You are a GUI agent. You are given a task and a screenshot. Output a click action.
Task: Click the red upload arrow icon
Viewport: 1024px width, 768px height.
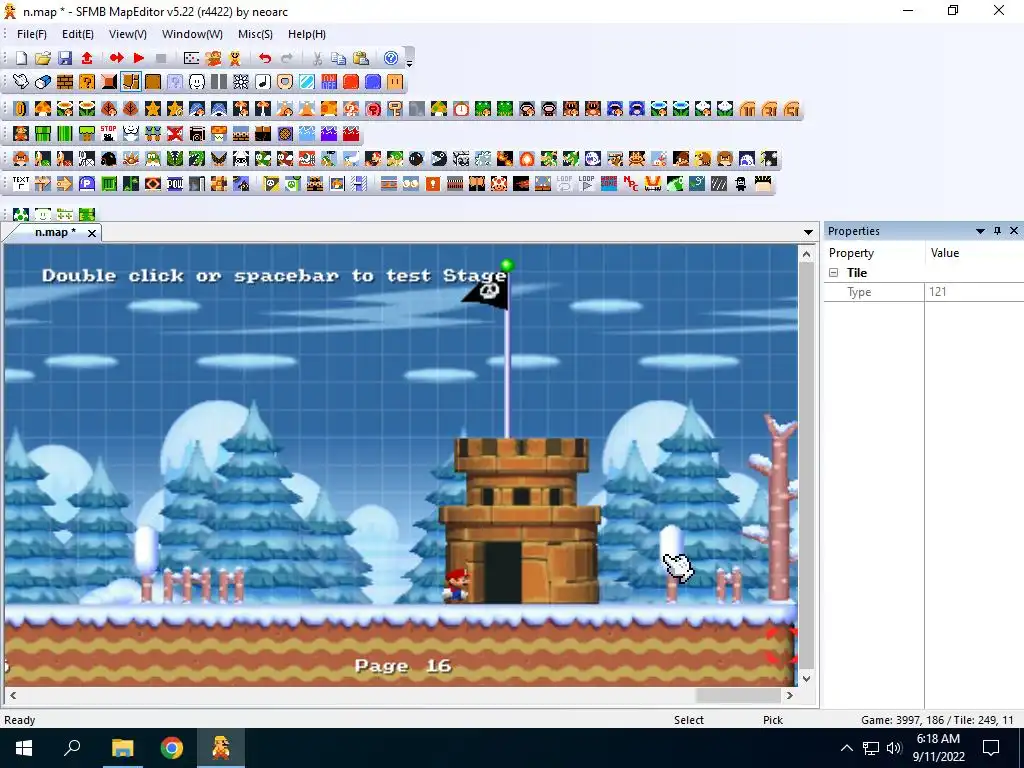(x=87, y=58)
